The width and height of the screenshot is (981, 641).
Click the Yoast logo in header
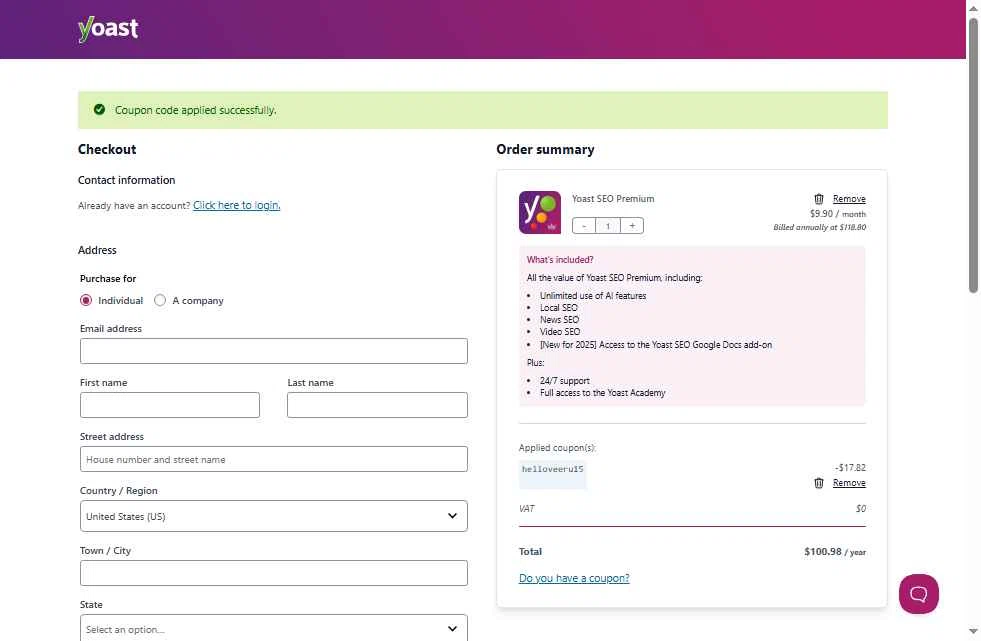pyautogui.click(x=108, y=29)
